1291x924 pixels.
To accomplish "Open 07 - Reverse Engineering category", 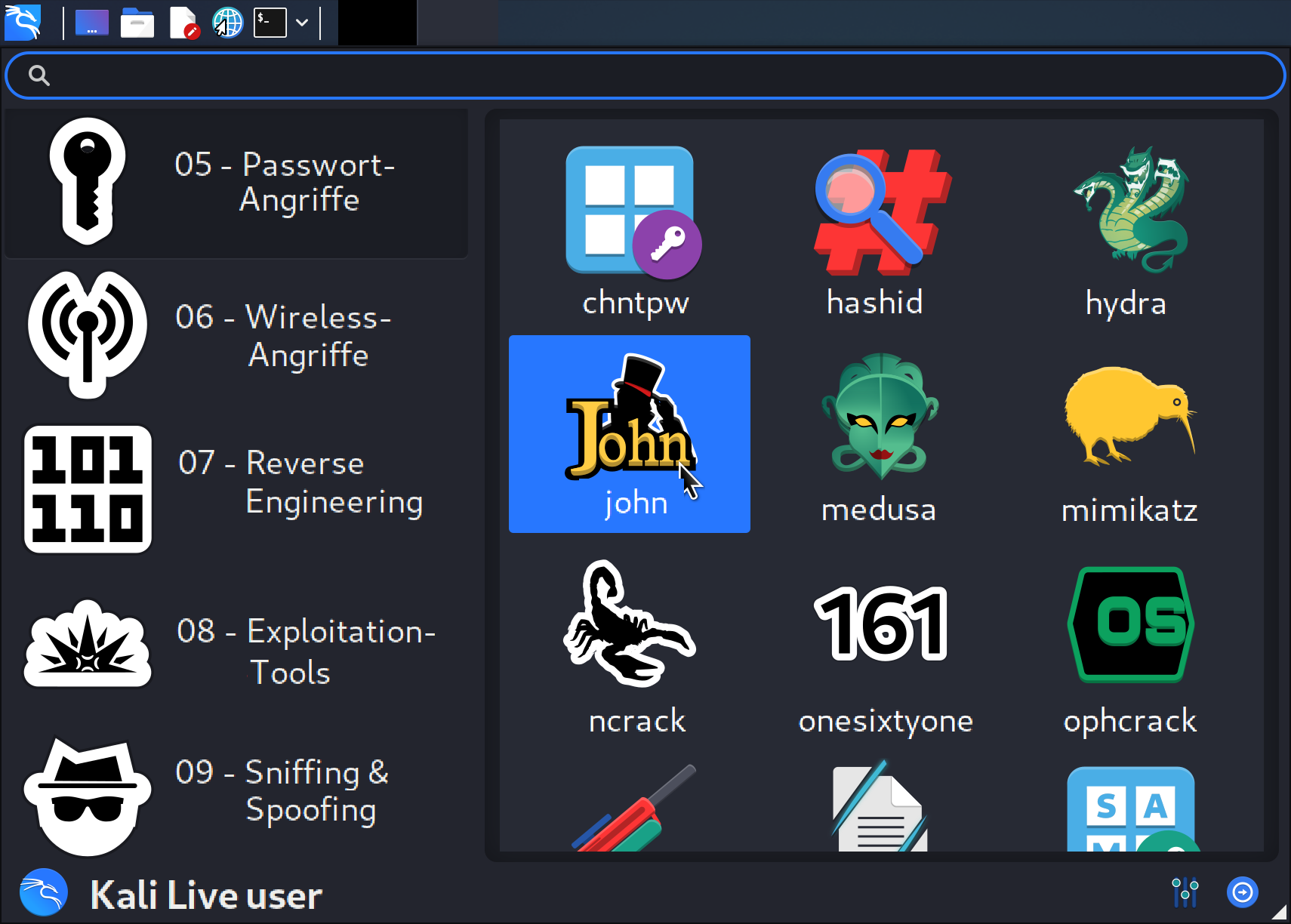I will pyautogui.click(x=237, y=483).
